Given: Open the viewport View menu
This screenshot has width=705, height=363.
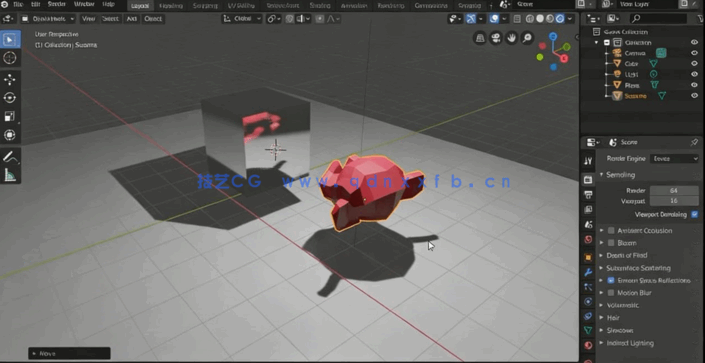Looking at the screenshot, I should pyautogui.click(x=89, y=19).
